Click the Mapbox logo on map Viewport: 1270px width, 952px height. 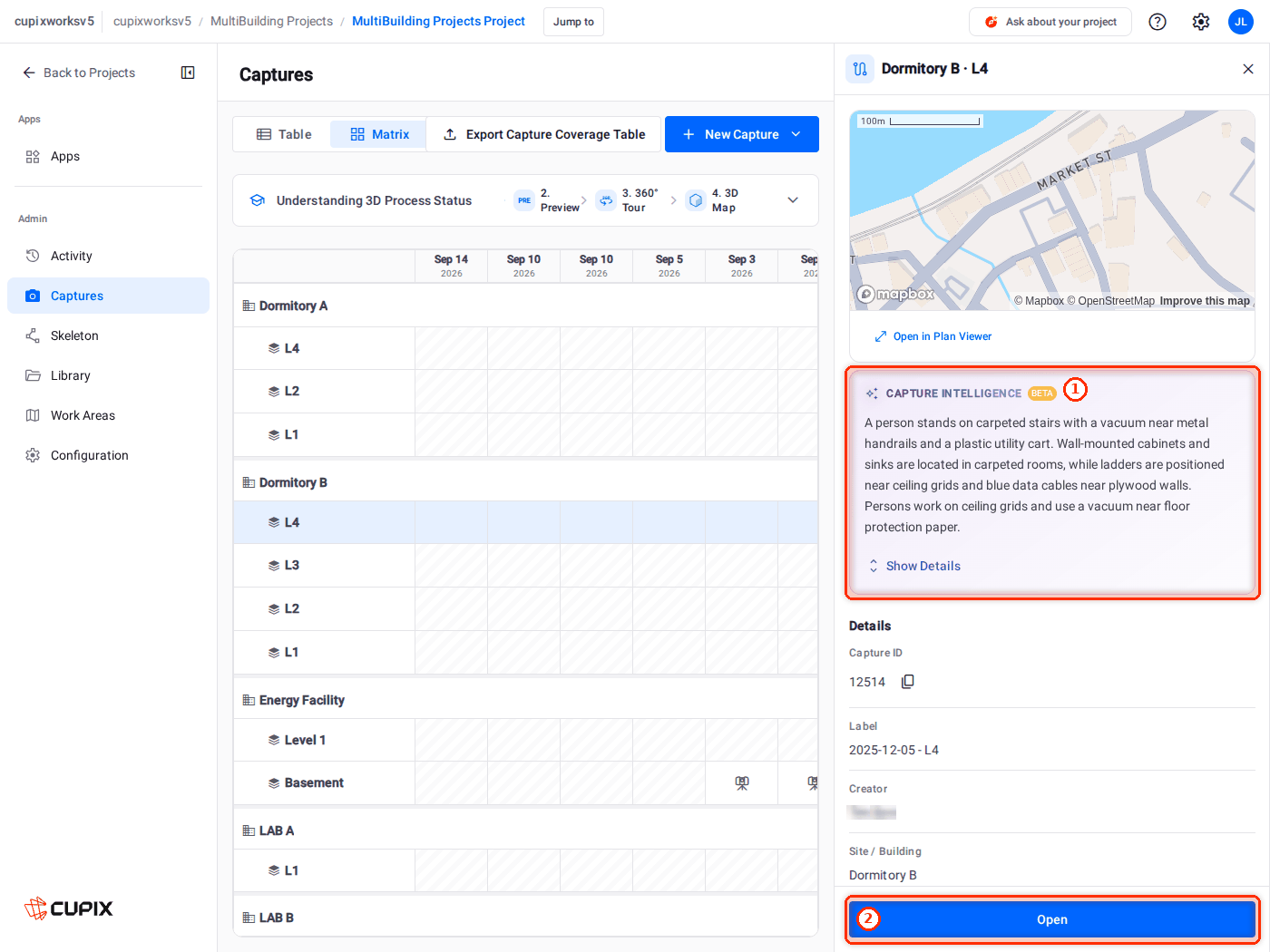coord(895,294)
